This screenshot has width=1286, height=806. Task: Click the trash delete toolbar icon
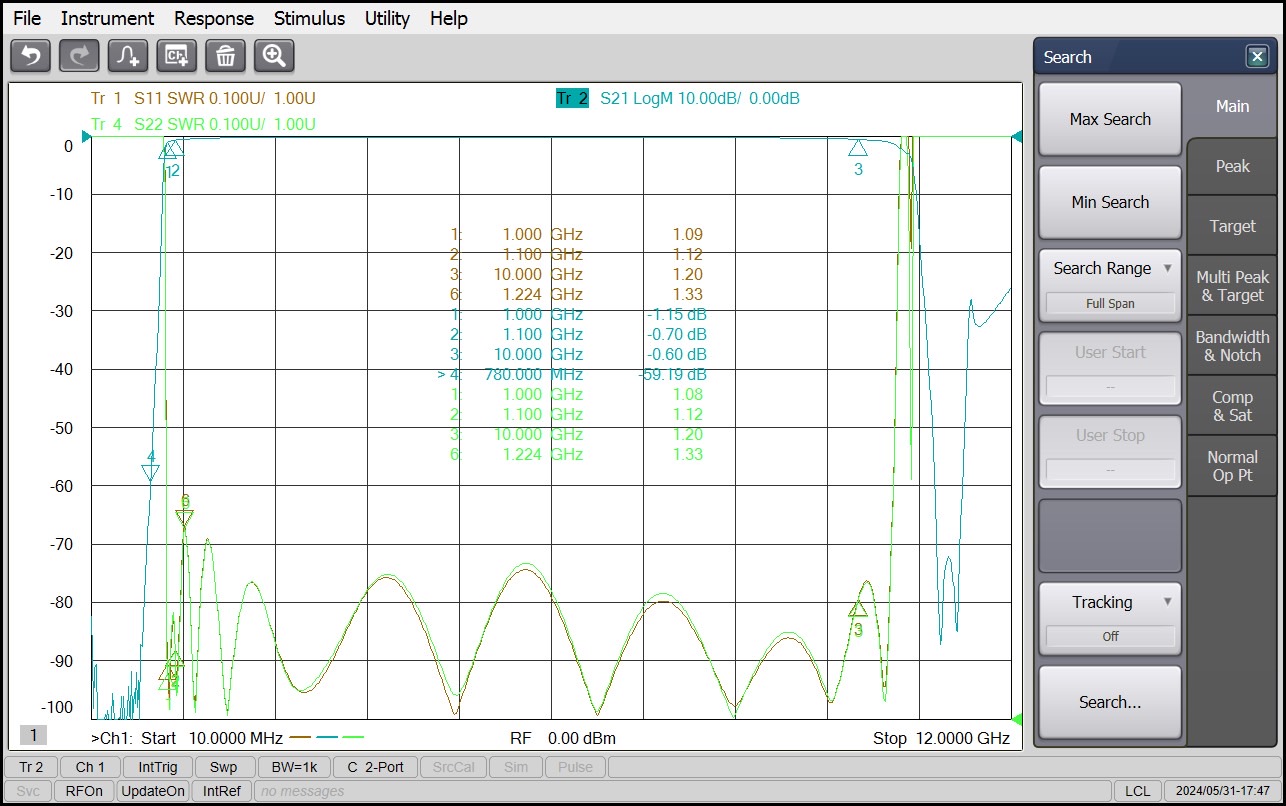click(x=226, y=57)
